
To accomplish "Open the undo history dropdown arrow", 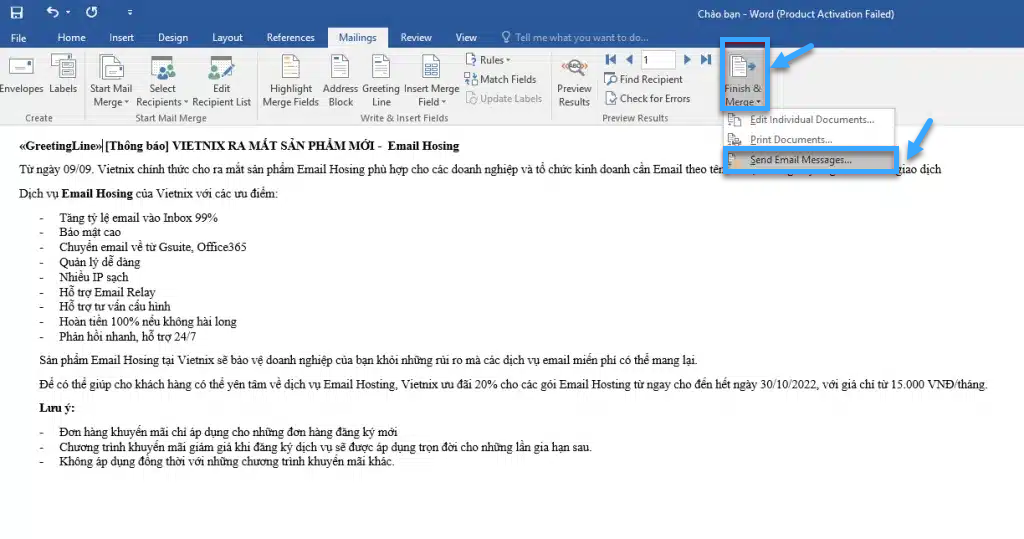I will pyautogui.click(x=68, y=12).
